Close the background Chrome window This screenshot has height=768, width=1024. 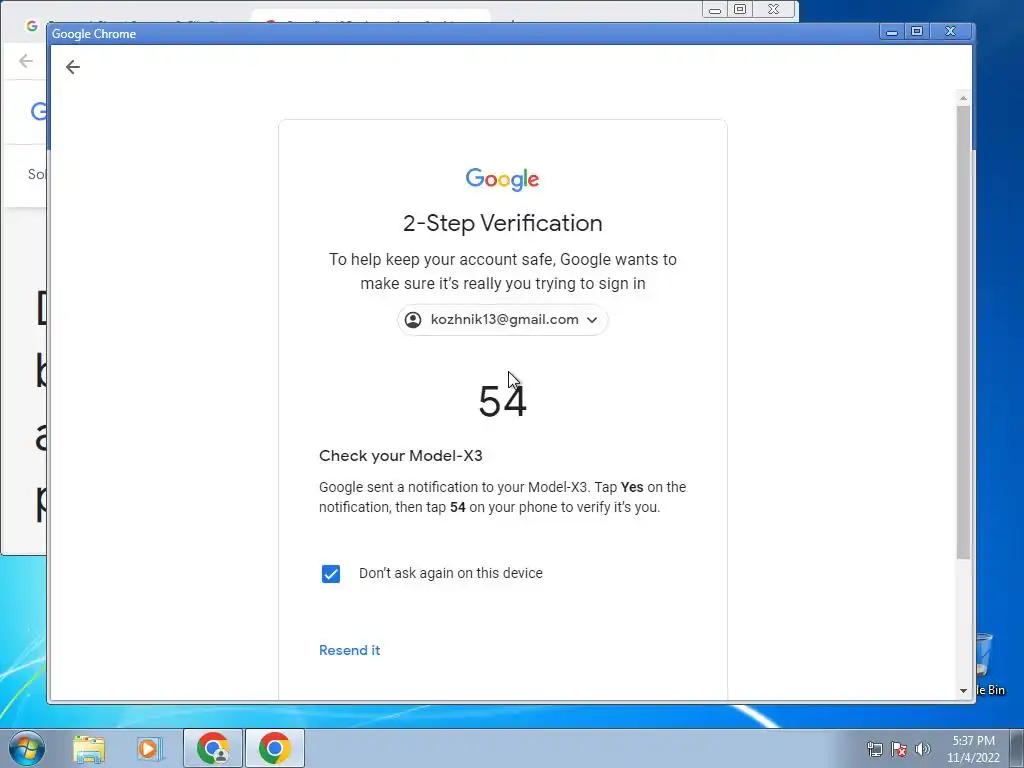774,10
